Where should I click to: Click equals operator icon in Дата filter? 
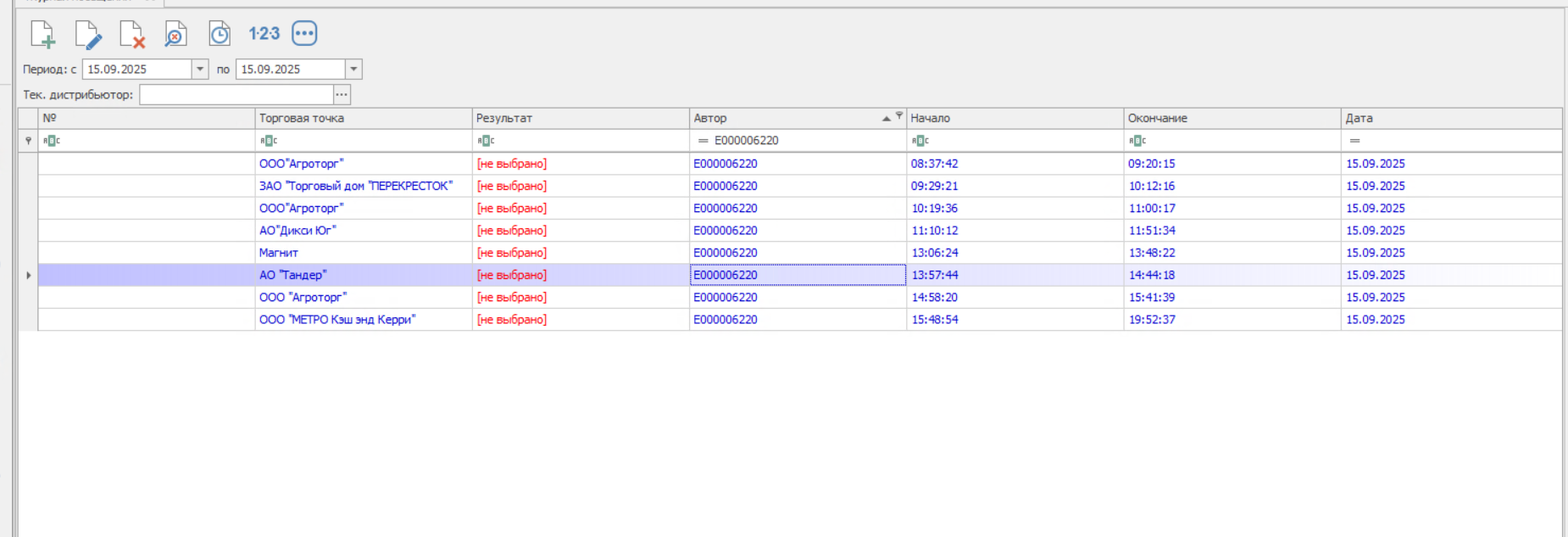[x=1354, y=141]
